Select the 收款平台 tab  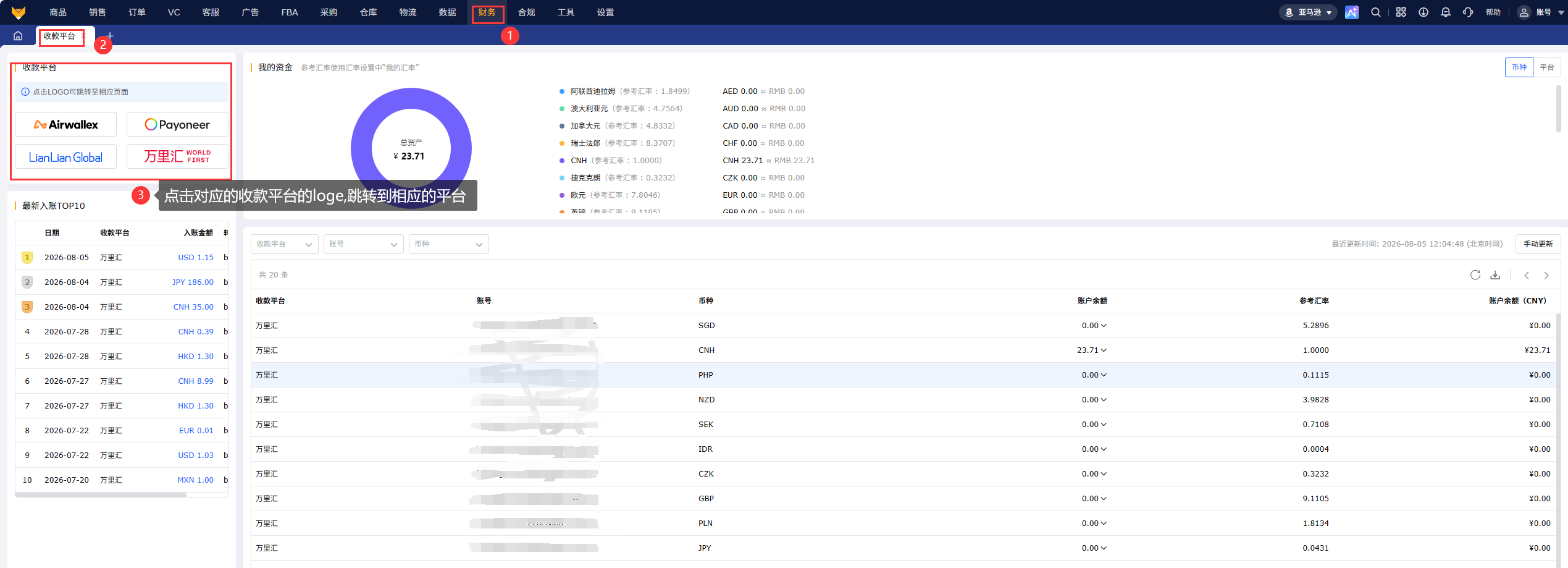click(59, 36)
